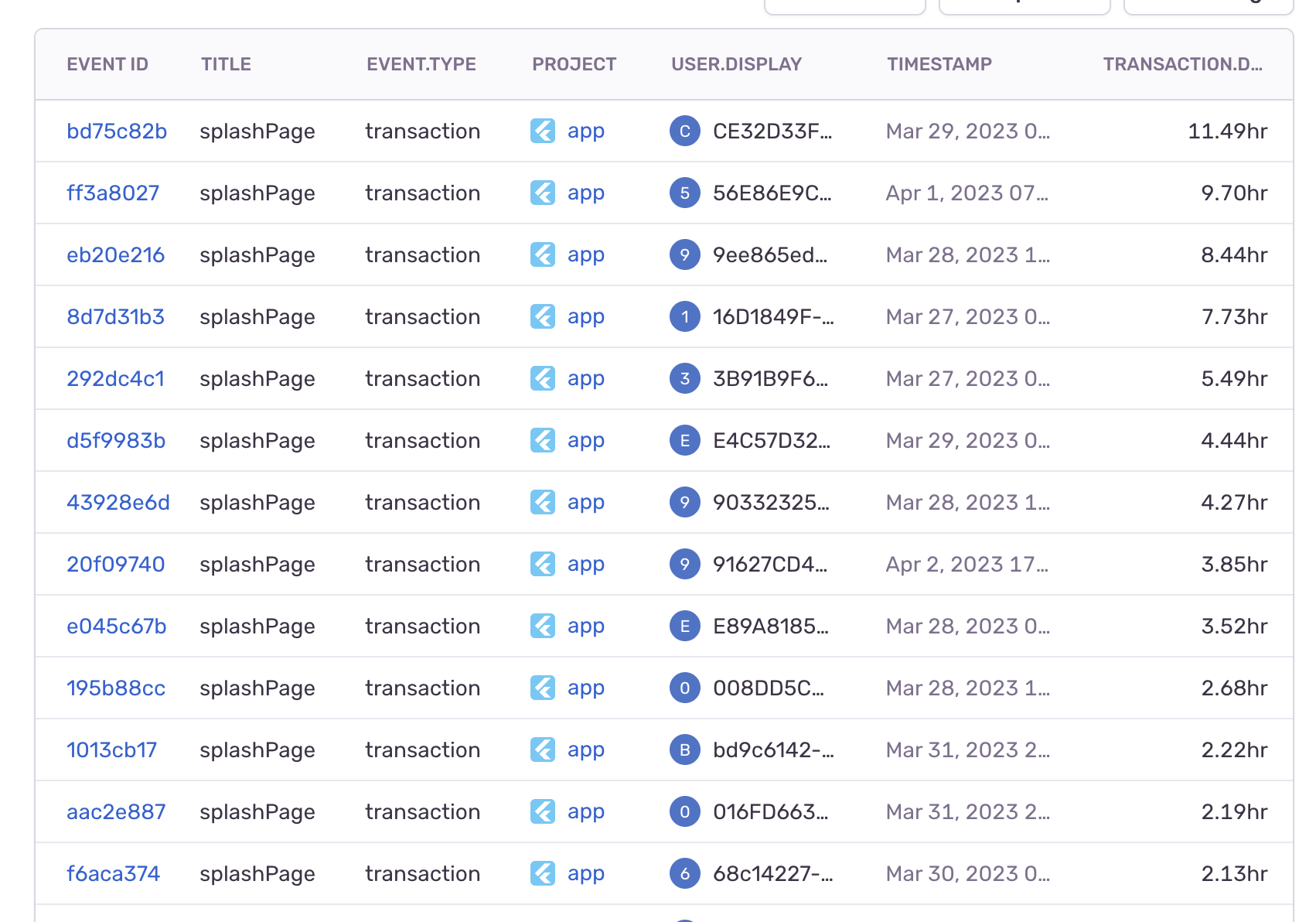Click the Flutter icon on the f6aca374 row
The height and width of the screenshot is (922, 1316).
tap(542, 873)
